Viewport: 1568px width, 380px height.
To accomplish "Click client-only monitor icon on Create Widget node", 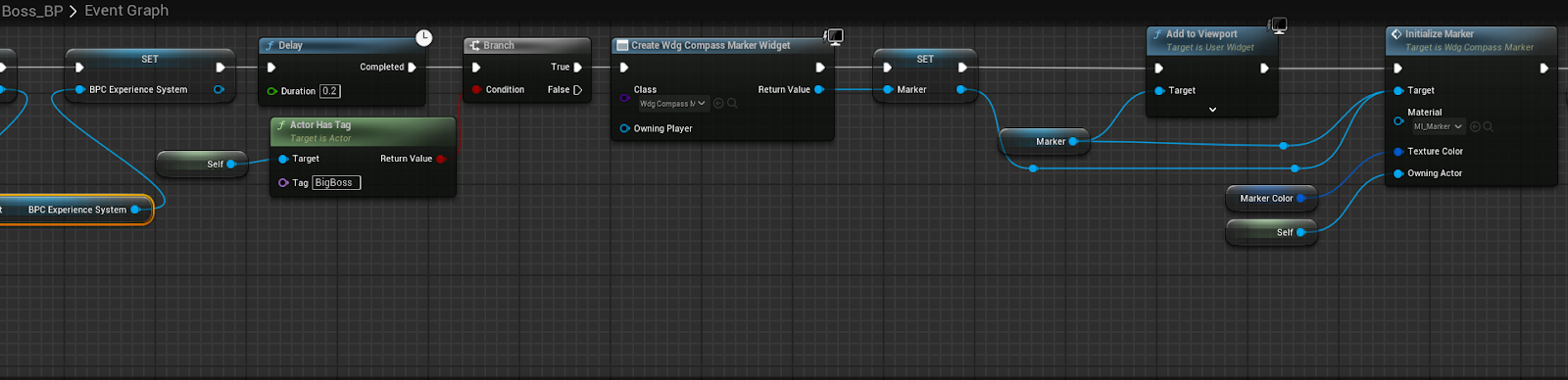I will pyautogui.click(x=833, y=36).
